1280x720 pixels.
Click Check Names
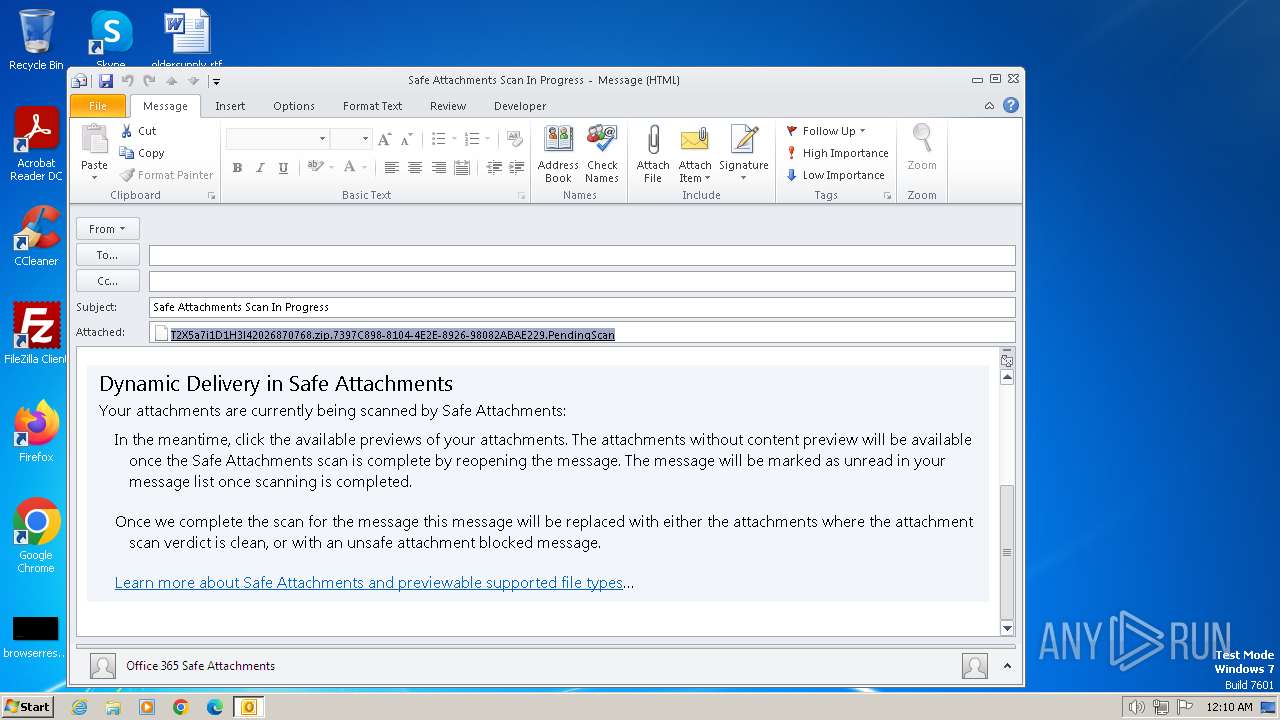602,154
